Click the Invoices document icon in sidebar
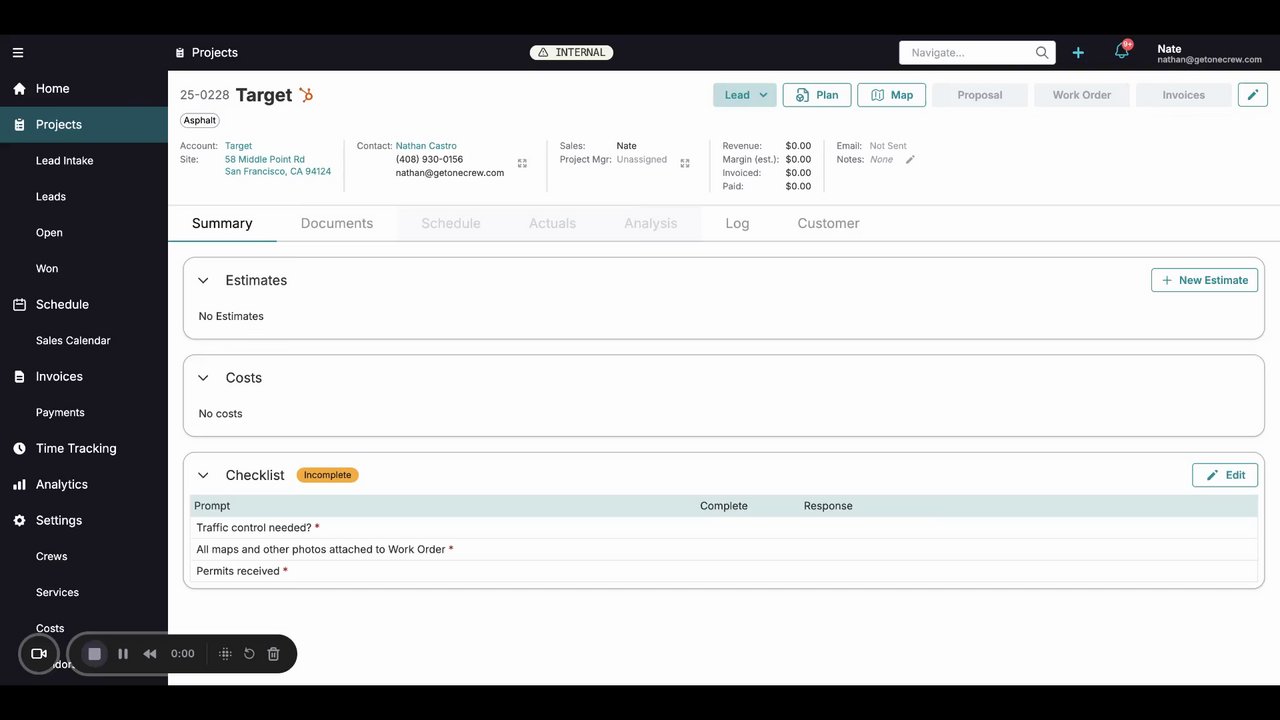 tap(19, 377)
